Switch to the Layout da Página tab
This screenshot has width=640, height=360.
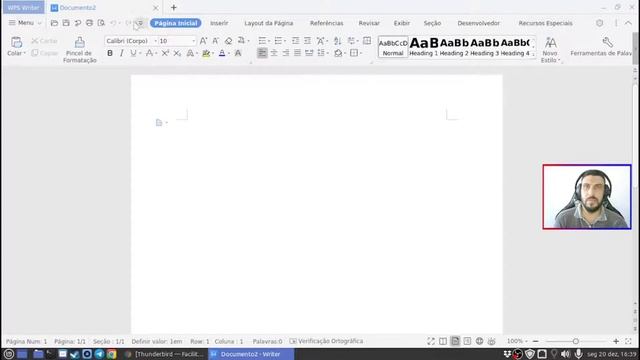coord(269,23)
